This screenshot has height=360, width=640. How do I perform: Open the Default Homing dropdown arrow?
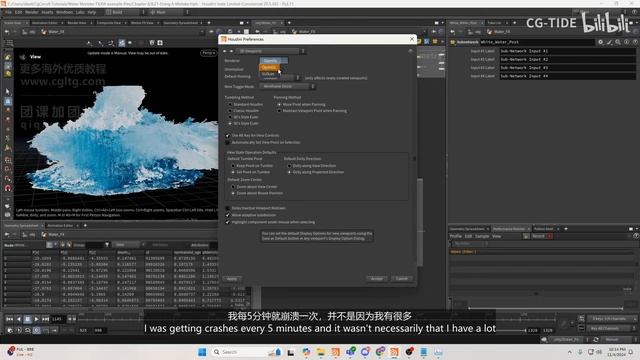point(298,78)
